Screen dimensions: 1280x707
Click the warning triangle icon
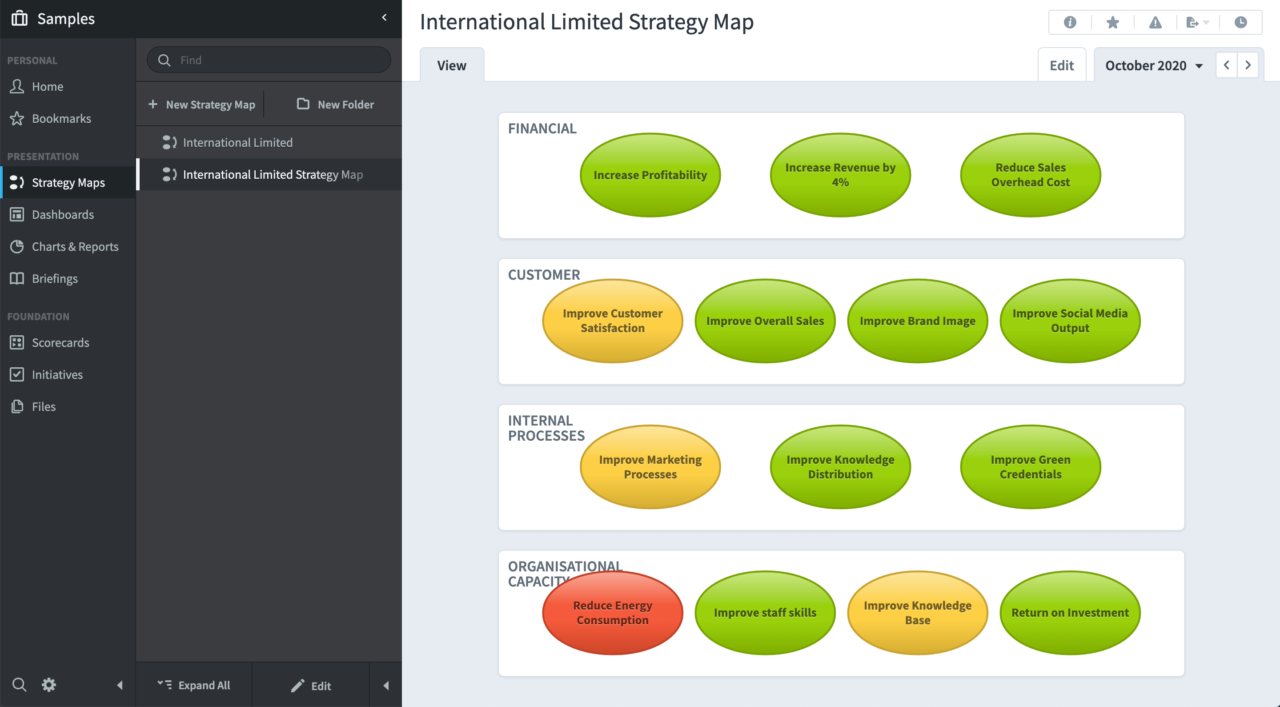[1155, 21]
